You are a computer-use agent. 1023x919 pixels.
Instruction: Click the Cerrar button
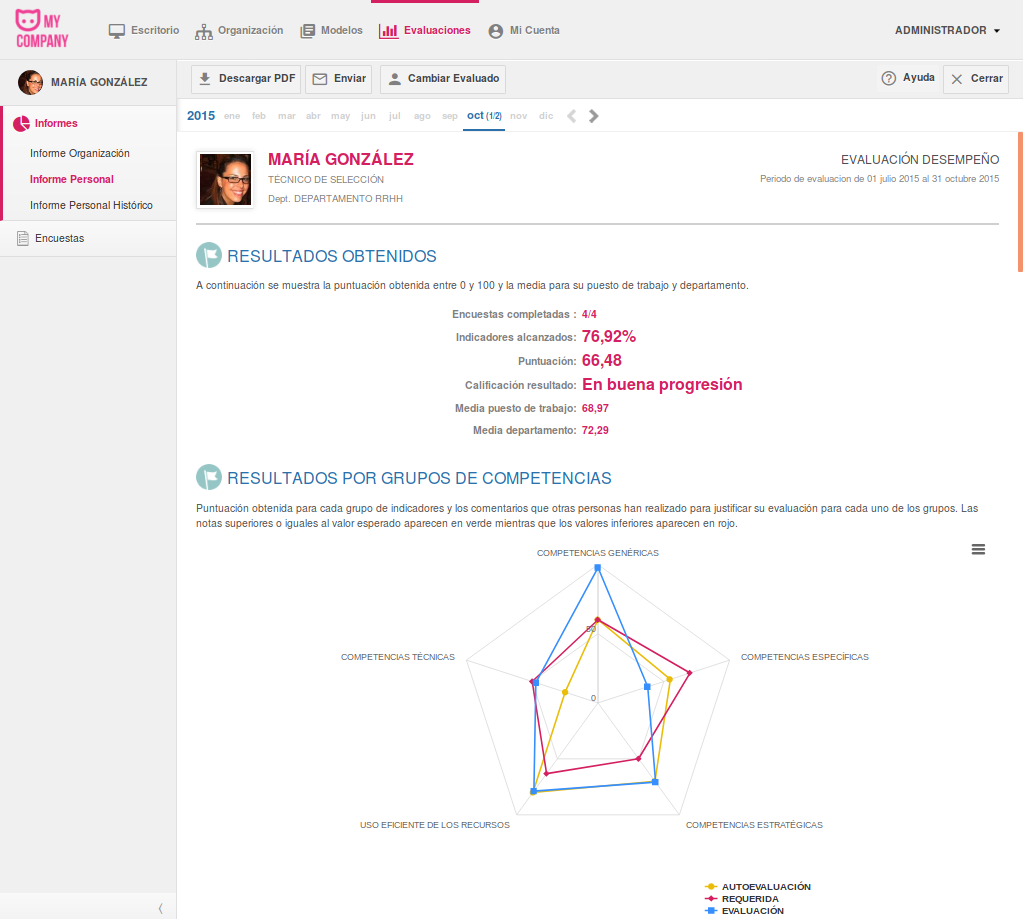(x=976, y=79)
